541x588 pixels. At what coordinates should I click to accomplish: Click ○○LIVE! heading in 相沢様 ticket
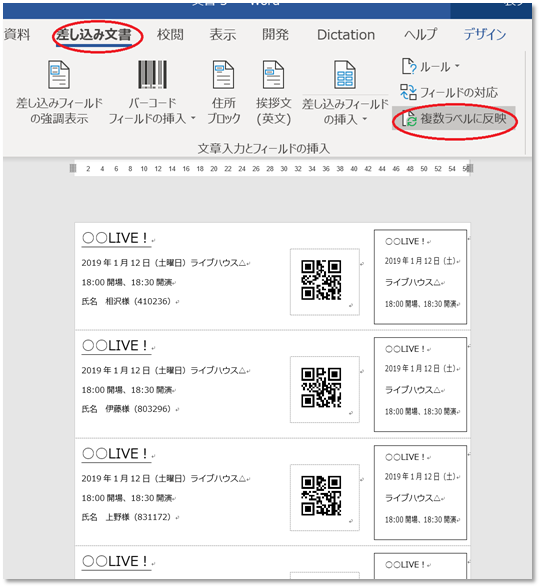tap(115, 238)
